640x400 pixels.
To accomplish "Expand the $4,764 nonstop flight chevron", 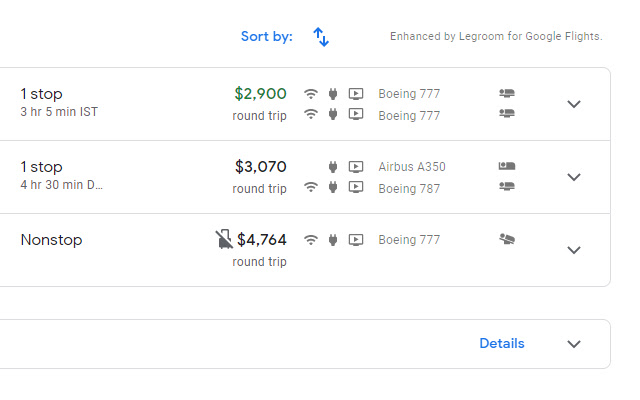I will point(574,250).
